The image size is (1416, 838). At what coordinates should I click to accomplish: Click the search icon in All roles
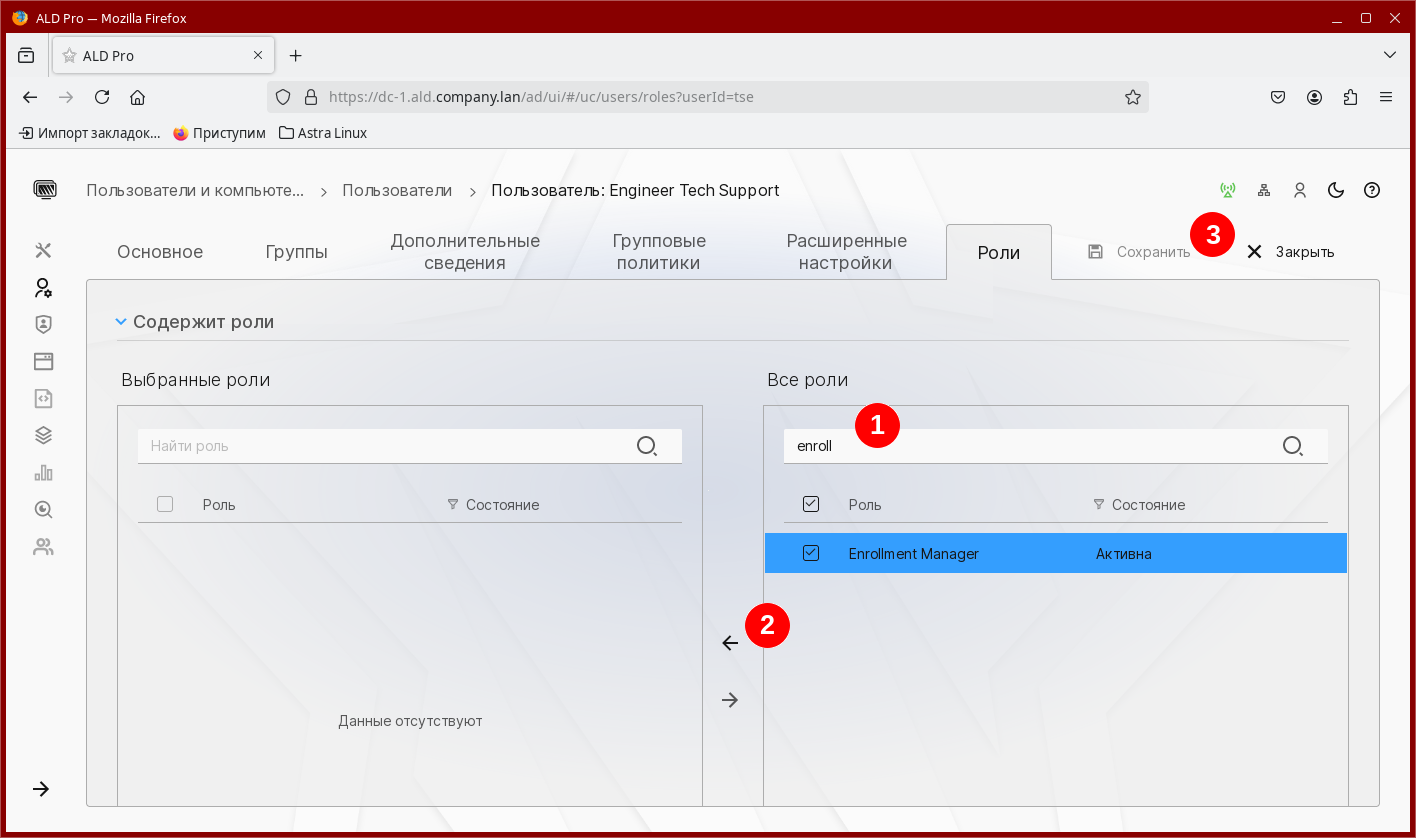pos(1292,446)
